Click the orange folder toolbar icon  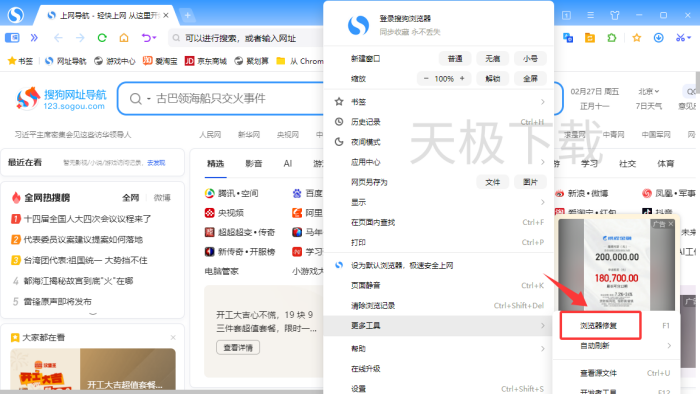point(590,38)
